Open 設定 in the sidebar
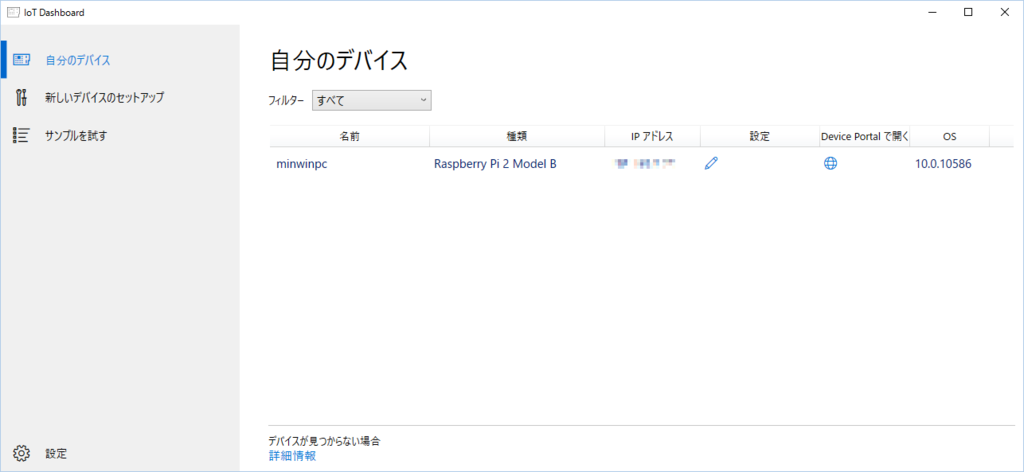 click(x=120, y=453)
